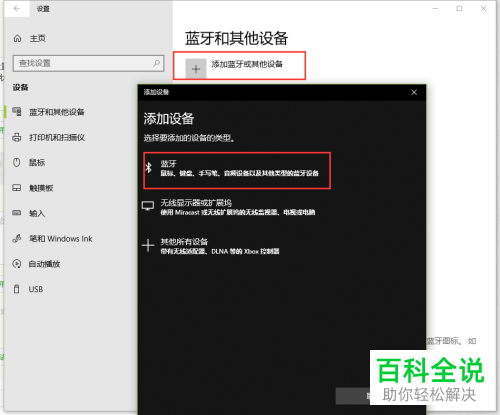
Task: Open 自动播放 settings
Action: point(44,264)
